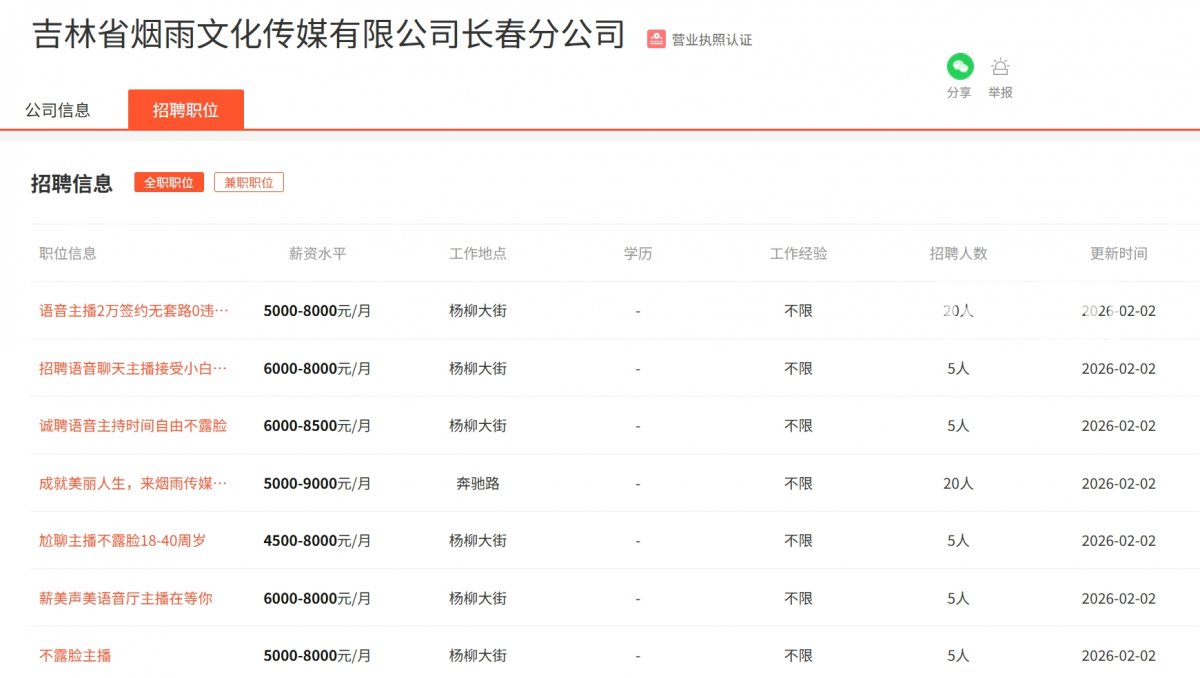Image resolution: width=1200 pixels, height=678 pixels.
Task: Open the 招聘语音聊天主播接受小白 job posting
Action: (133, 368)
